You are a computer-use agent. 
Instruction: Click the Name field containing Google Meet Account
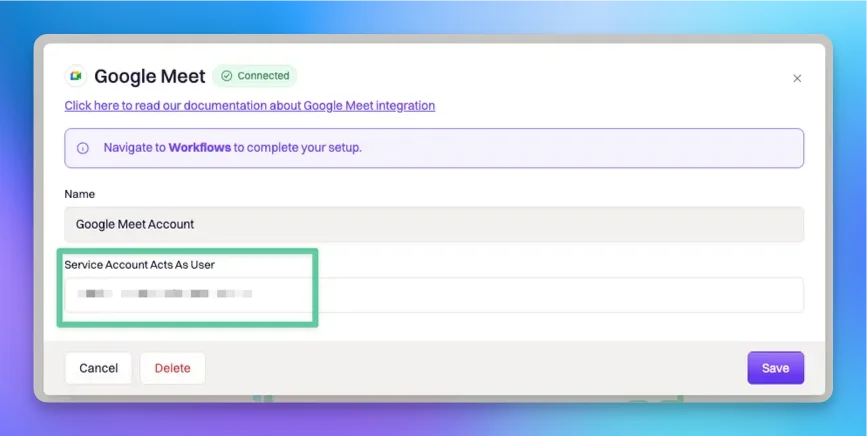tap(434, 224)
